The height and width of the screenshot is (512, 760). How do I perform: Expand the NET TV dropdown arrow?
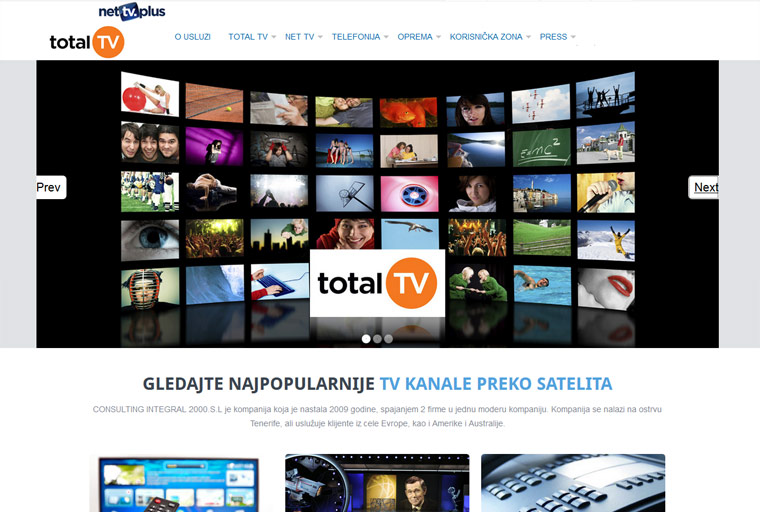pyautogui.click(x=320, y=37)
